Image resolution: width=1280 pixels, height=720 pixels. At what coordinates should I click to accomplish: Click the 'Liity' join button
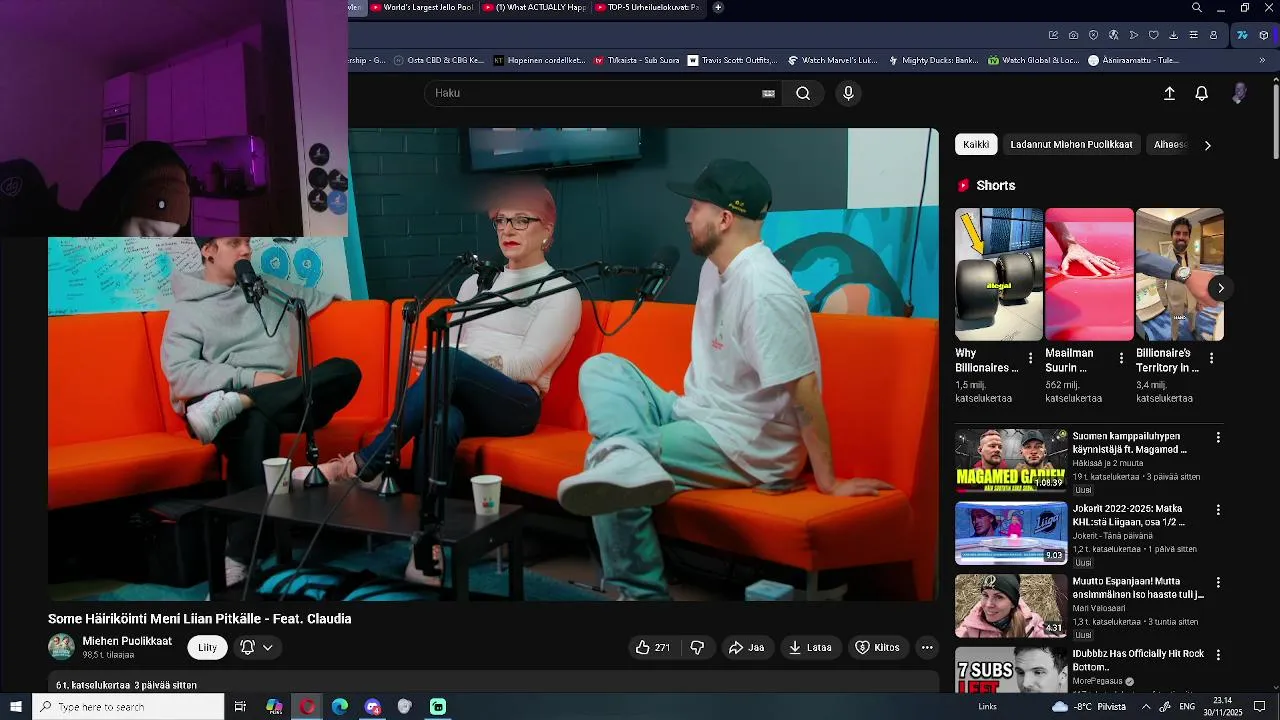(207, 647)
